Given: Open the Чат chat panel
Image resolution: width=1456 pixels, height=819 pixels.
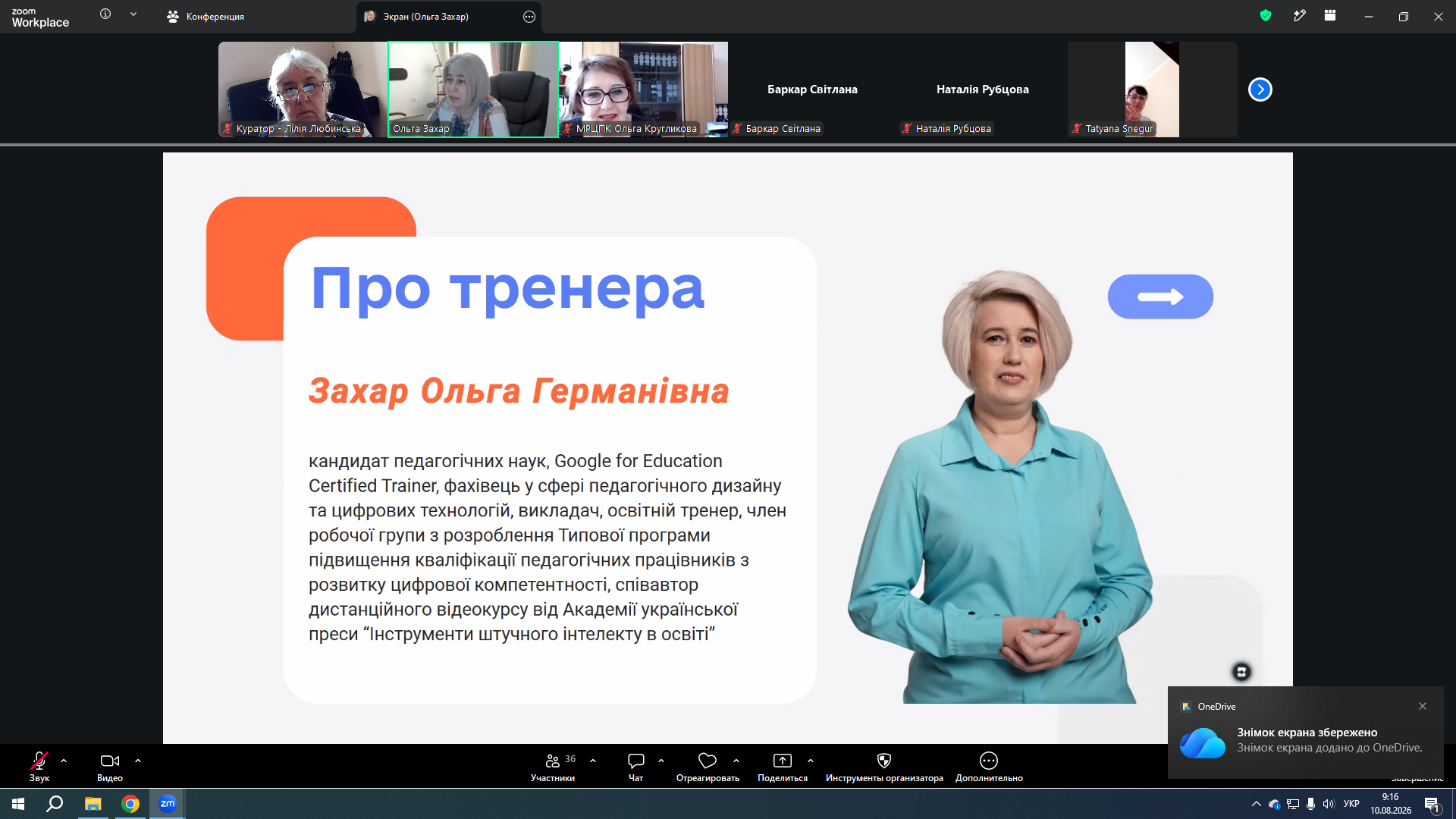Looking at the screenshot, I should 636,766.
